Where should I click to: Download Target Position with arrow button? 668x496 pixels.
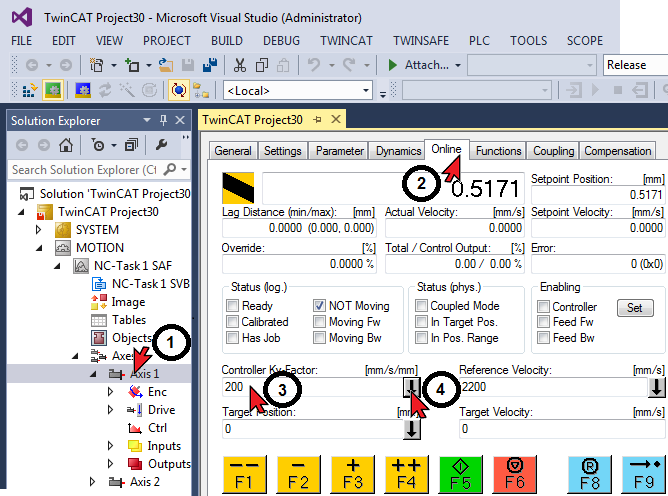412,429
